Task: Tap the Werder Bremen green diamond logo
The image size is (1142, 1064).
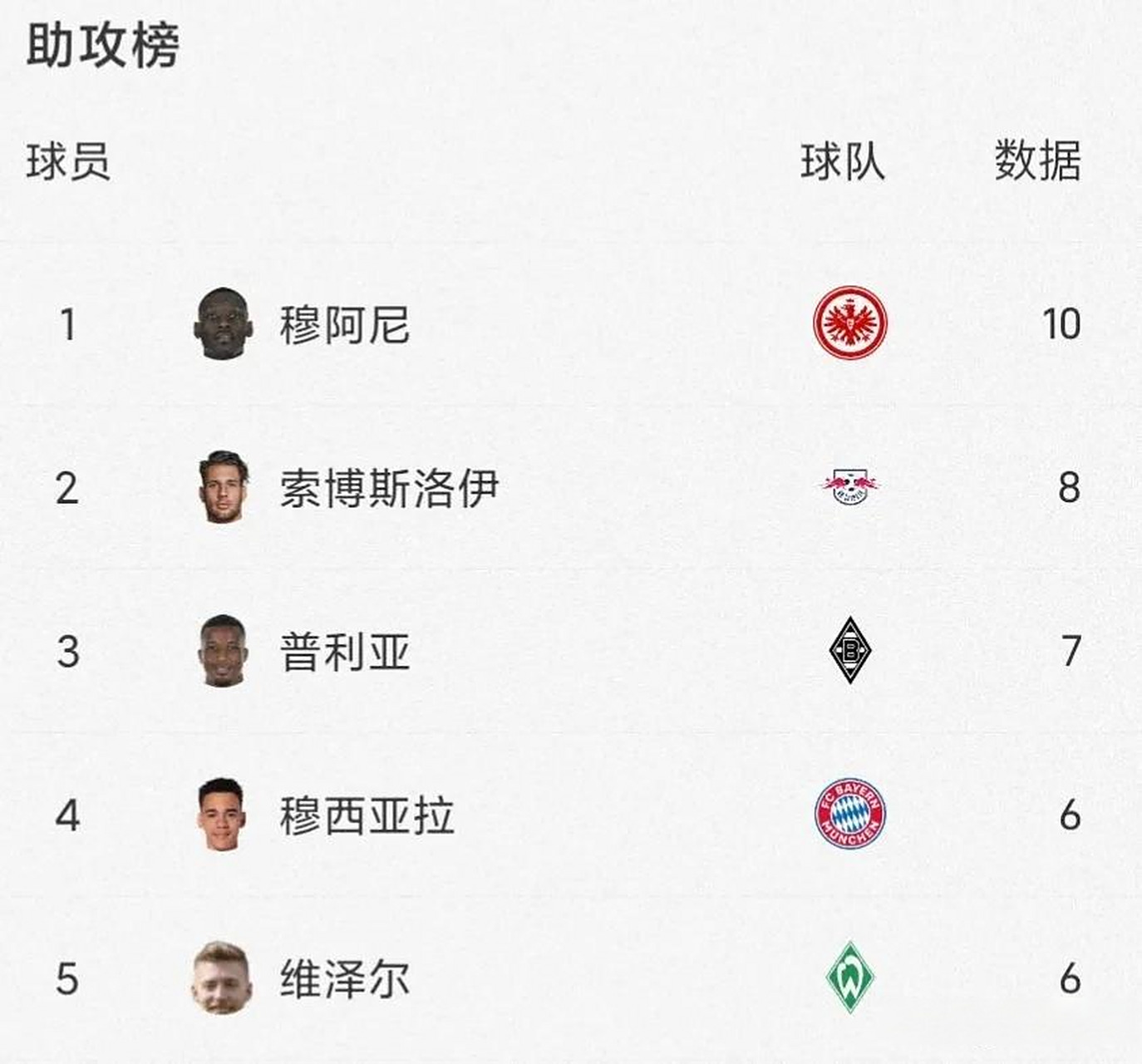Action: 849,977
